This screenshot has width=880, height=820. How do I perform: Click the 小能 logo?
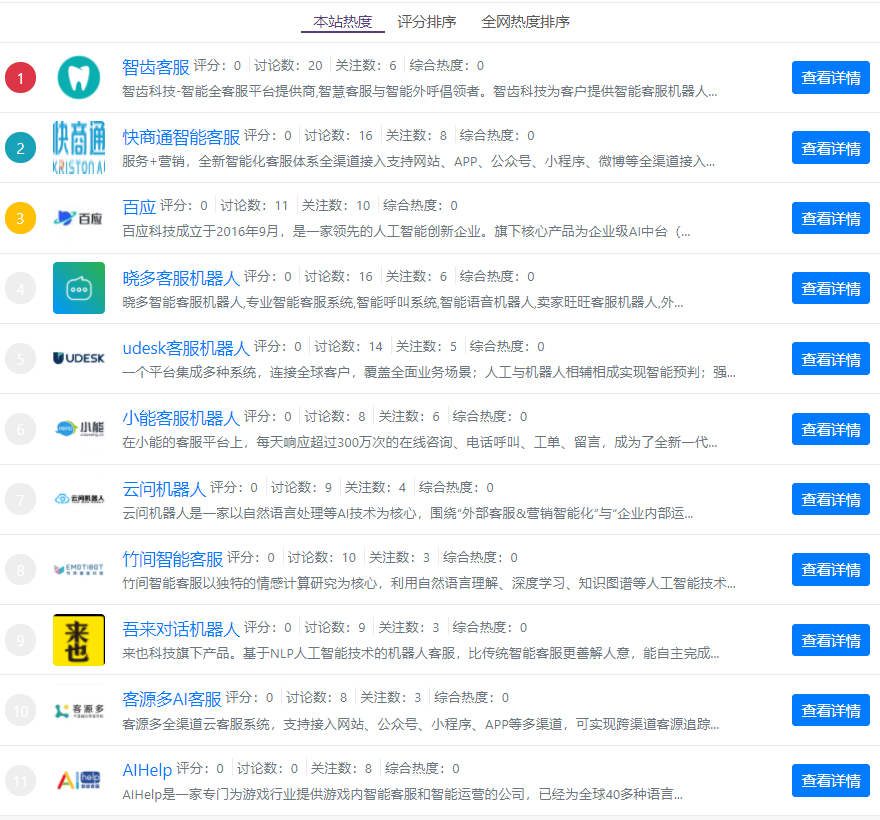(x=79, y=429)
